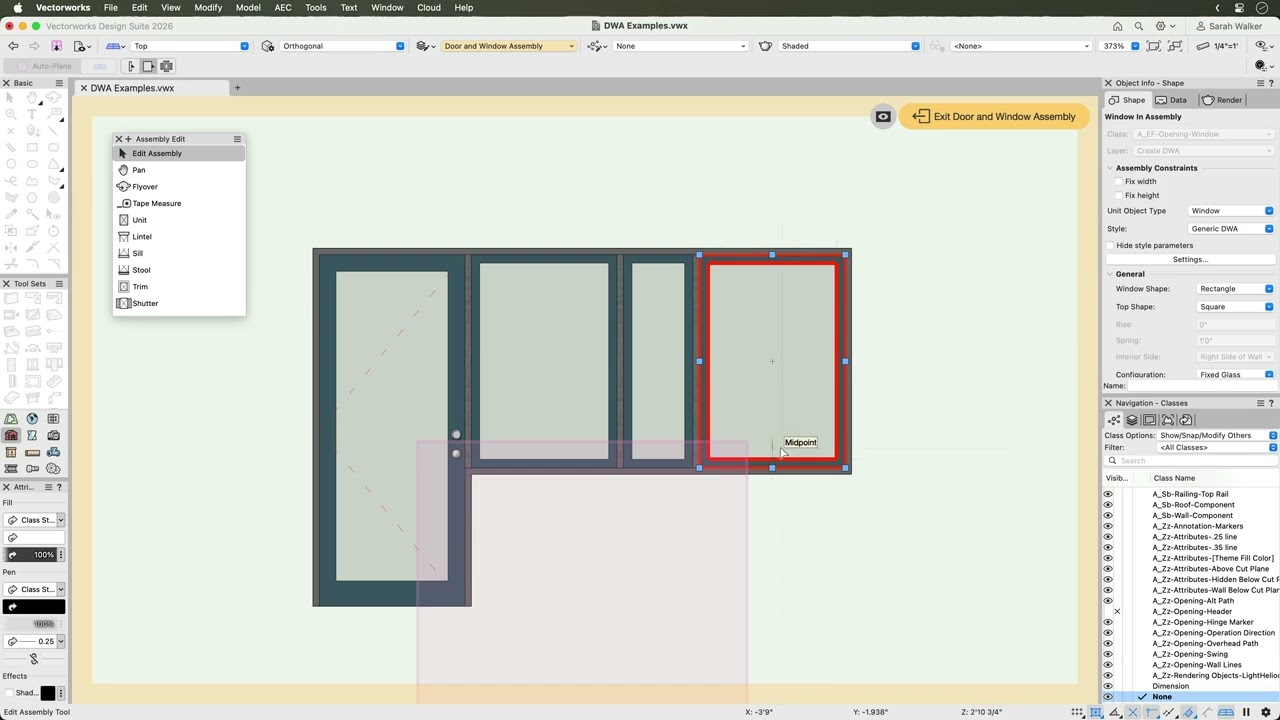Open the Home icon in title bar
Viewport: 1280px width, 720px height.
(x=1118, y=26)
